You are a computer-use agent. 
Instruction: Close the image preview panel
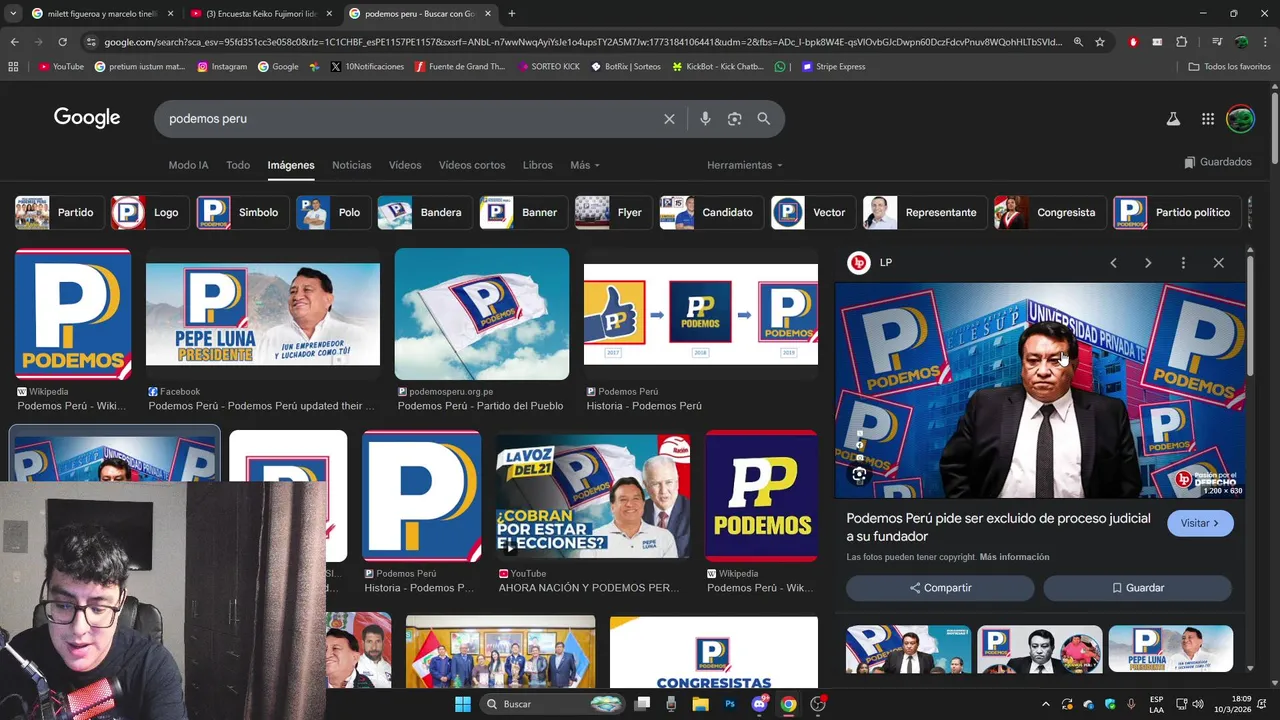pos(1218,263)
